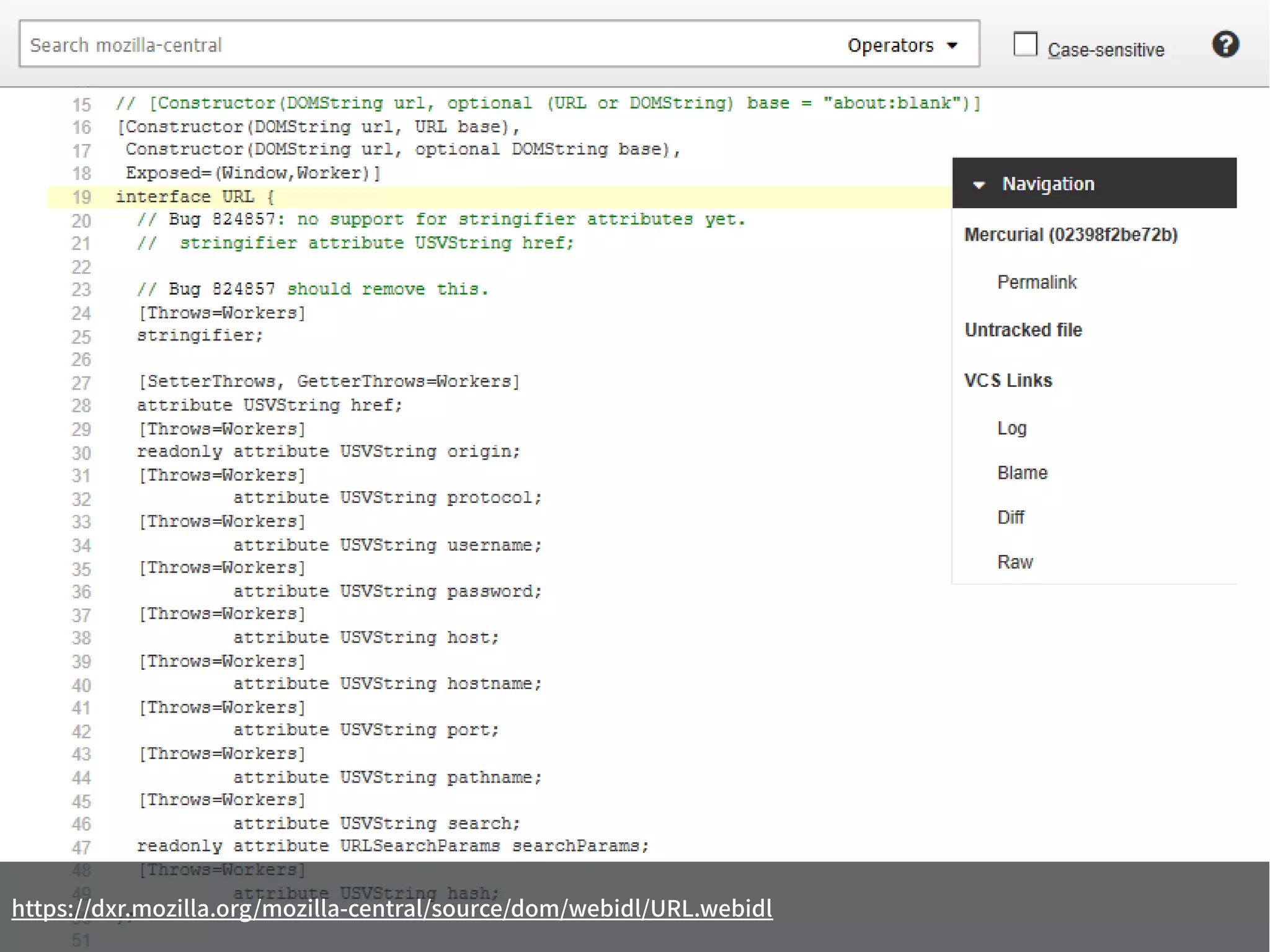
Task: Open the Diff link
Action: coord(1010,517)
